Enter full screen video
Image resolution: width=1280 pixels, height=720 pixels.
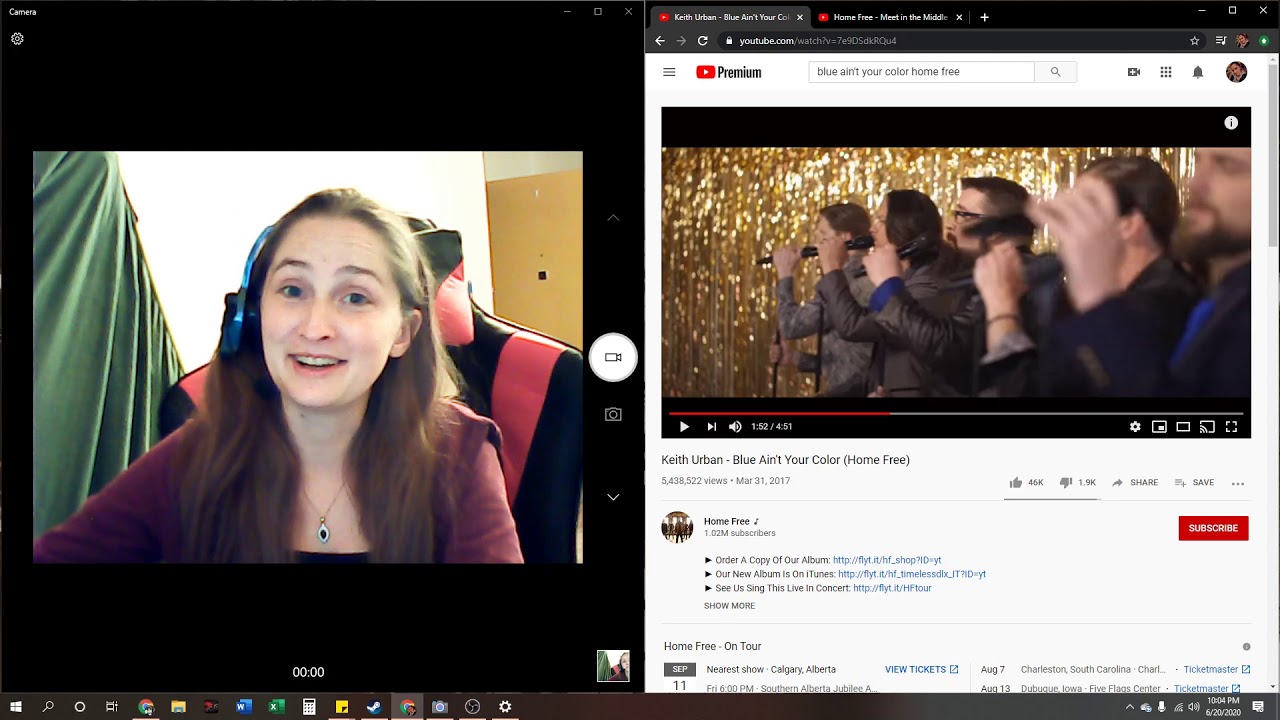pos(1231,427)
